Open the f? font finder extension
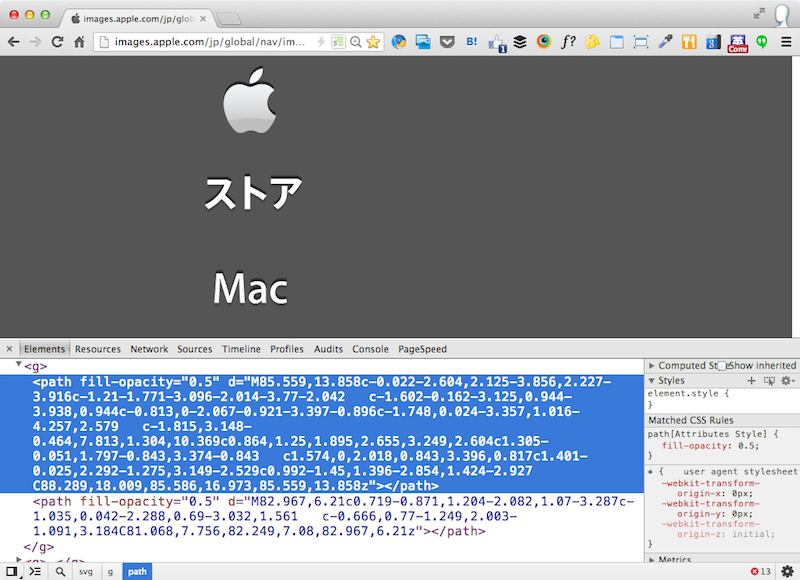 [568, 42]
